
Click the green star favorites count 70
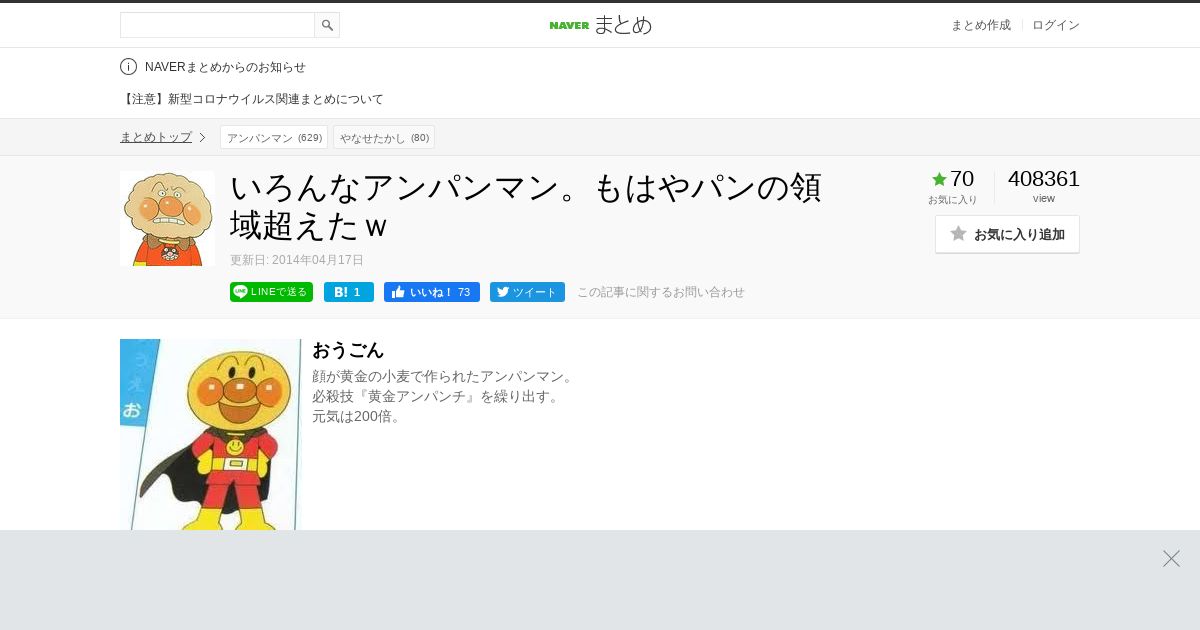(952, 179)
